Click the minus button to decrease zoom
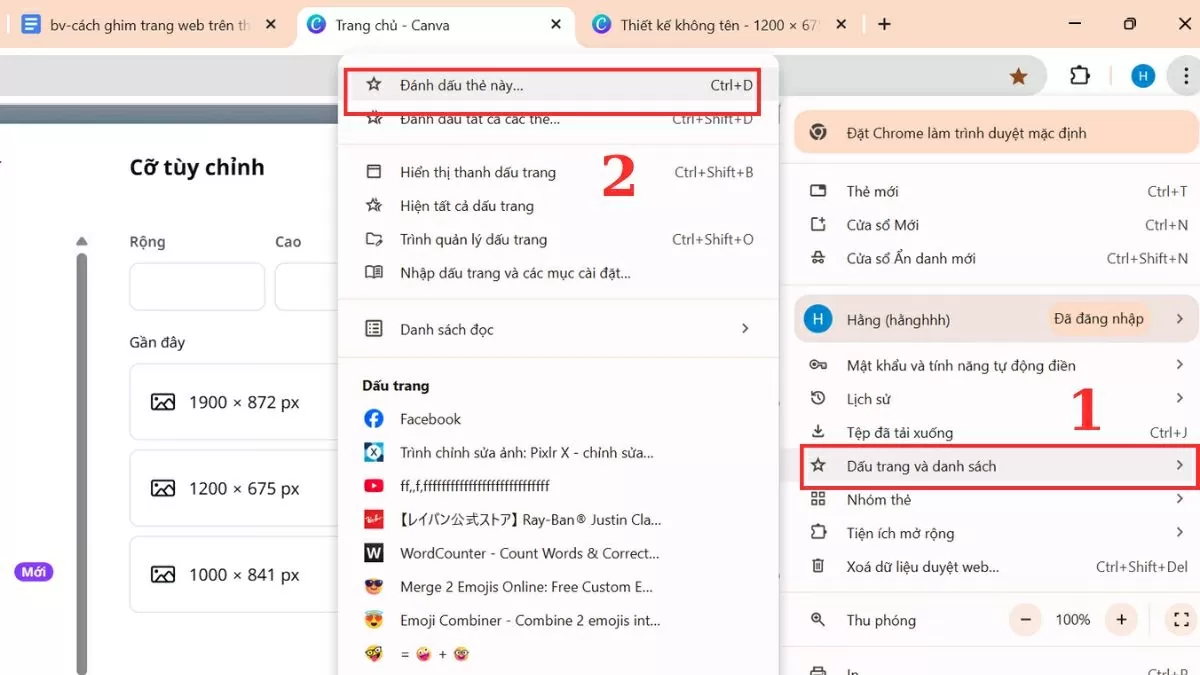 [1025, 620]
